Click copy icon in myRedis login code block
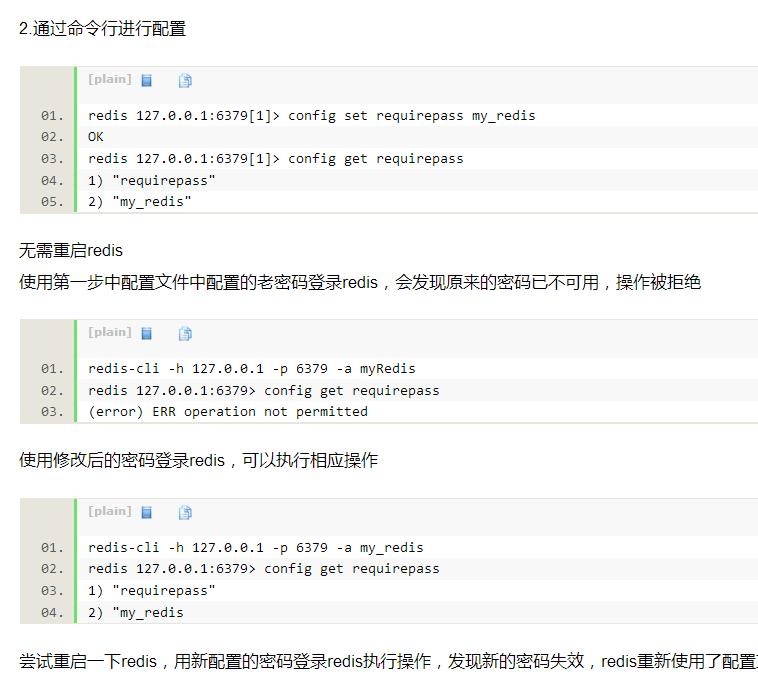Image resolution: width=758 pixels, height=687 pixels. point(185,333)
